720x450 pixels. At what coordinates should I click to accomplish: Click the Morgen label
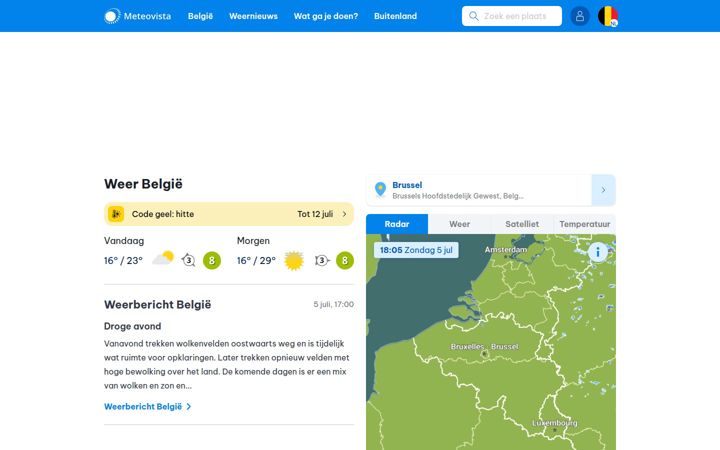253,241
